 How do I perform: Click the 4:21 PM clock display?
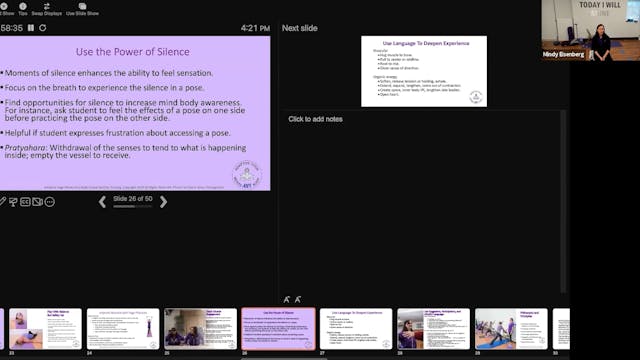[x=255, y=28]
